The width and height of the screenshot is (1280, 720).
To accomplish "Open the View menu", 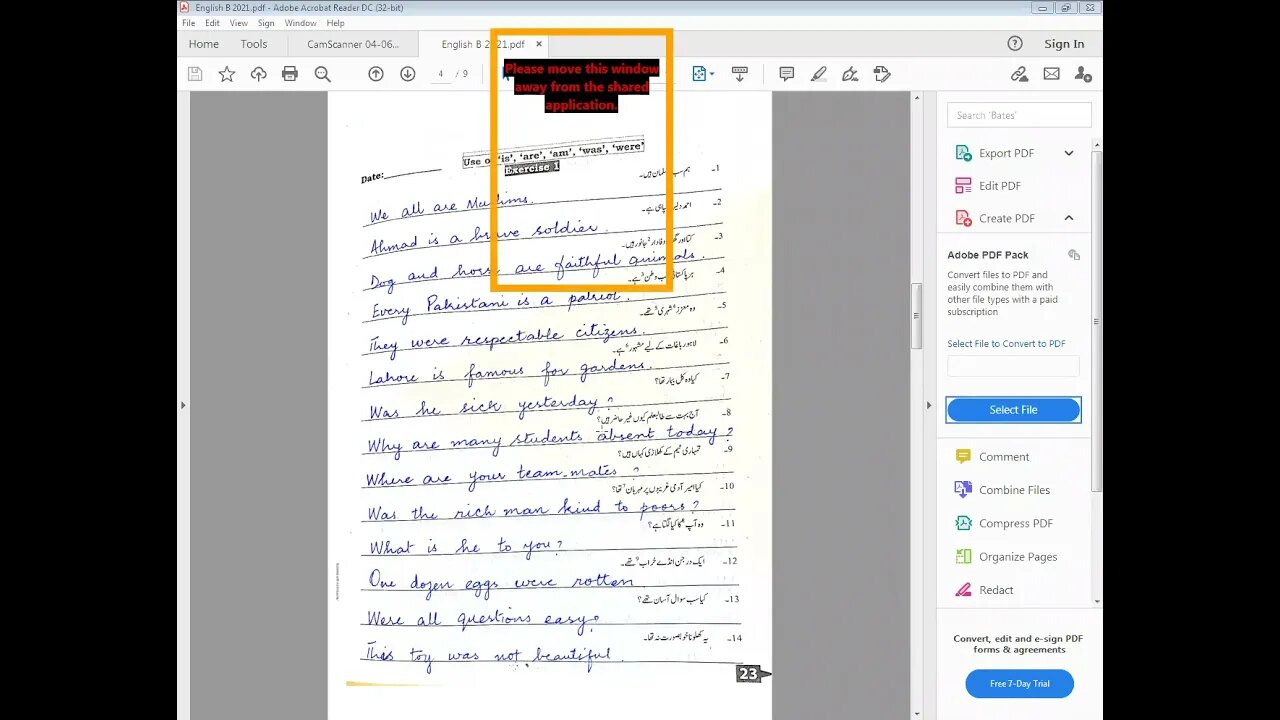I will pos(239,23).
